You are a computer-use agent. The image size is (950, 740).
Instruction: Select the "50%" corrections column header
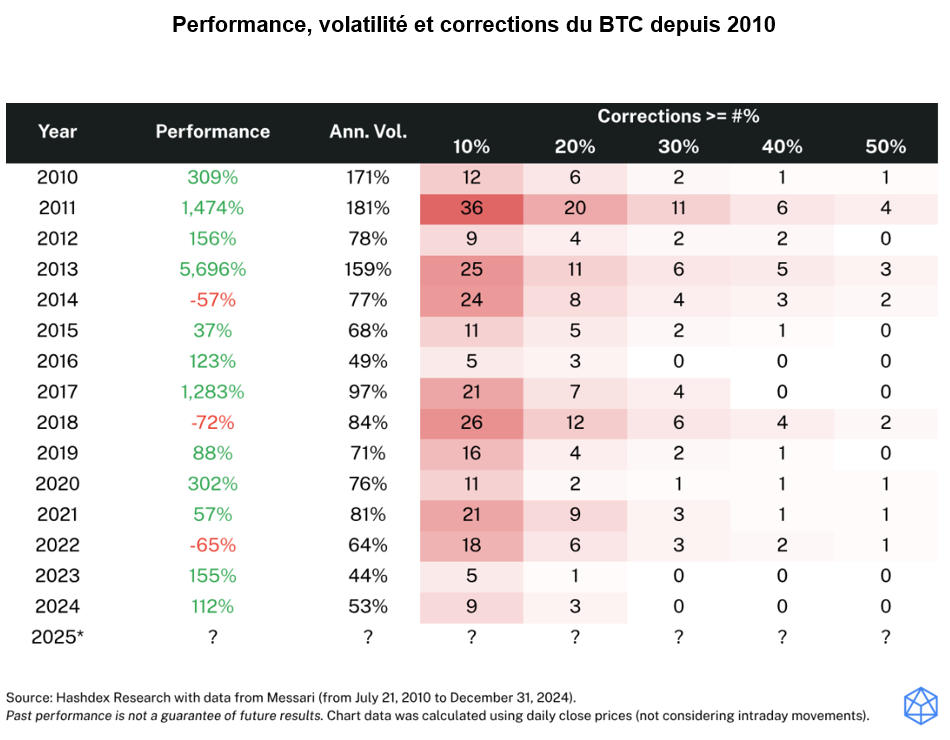(x=885, y=147)
